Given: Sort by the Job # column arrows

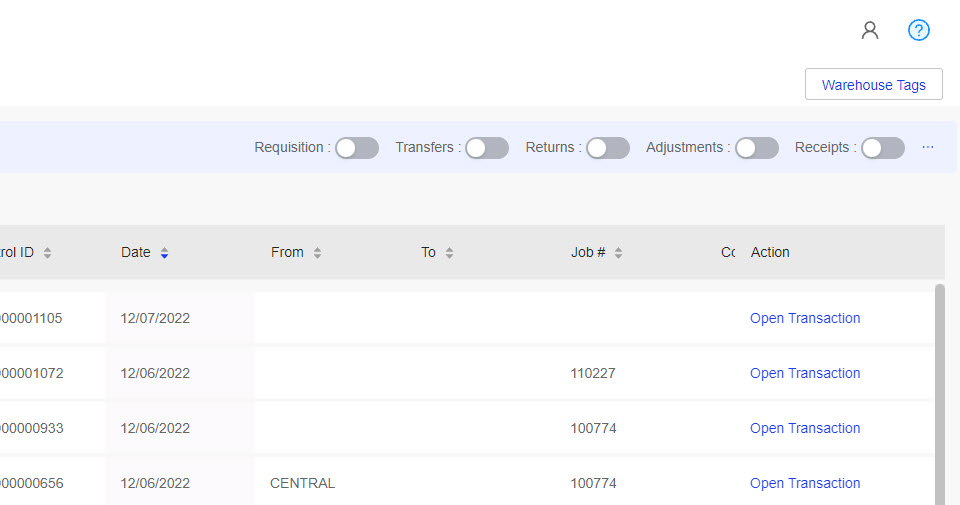Looking at the screenshot, I should 618,253.
